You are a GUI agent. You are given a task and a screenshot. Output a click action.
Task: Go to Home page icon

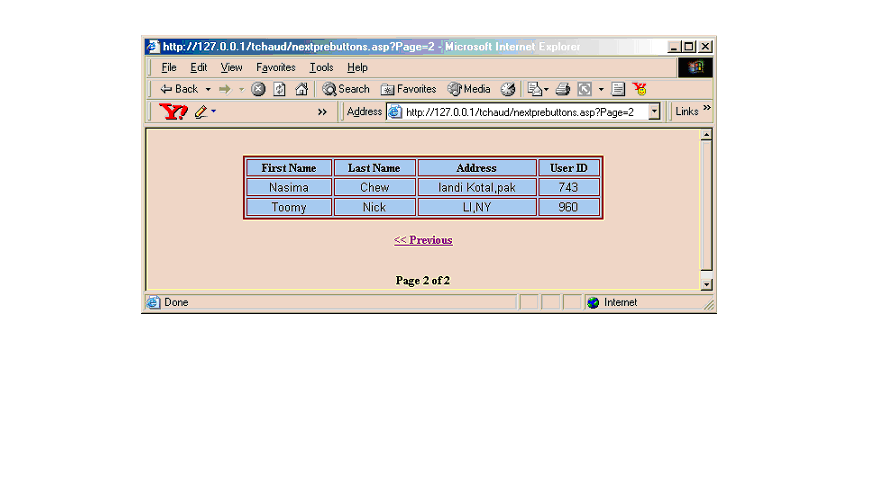point(301,89)
